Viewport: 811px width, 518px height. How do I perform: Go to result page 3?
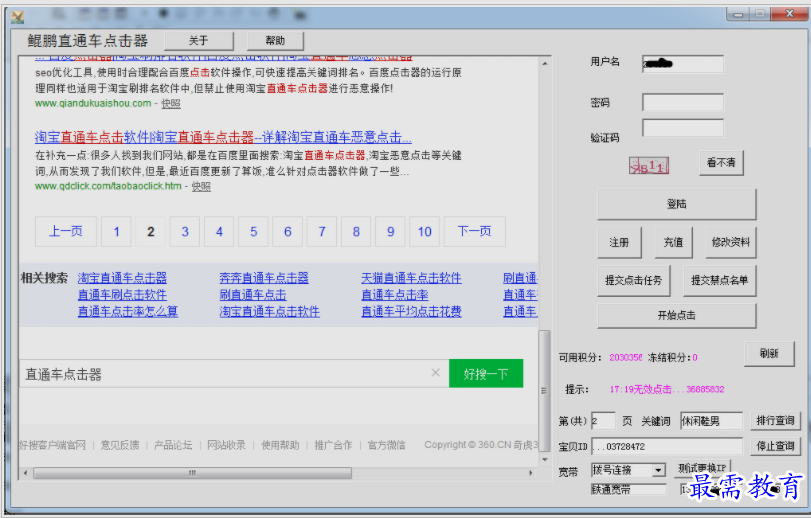pyautogui.click(x=185, y=232)
